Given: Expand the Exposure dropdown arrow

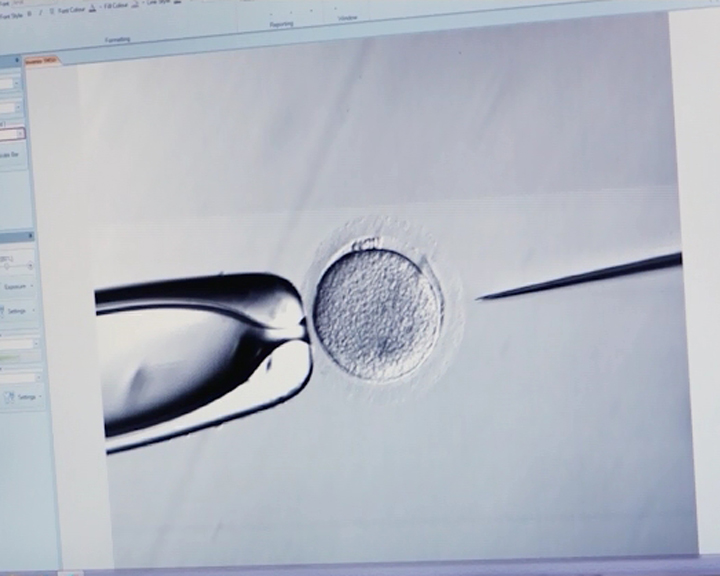Looking at the screenshot, I should coord(32,286).
